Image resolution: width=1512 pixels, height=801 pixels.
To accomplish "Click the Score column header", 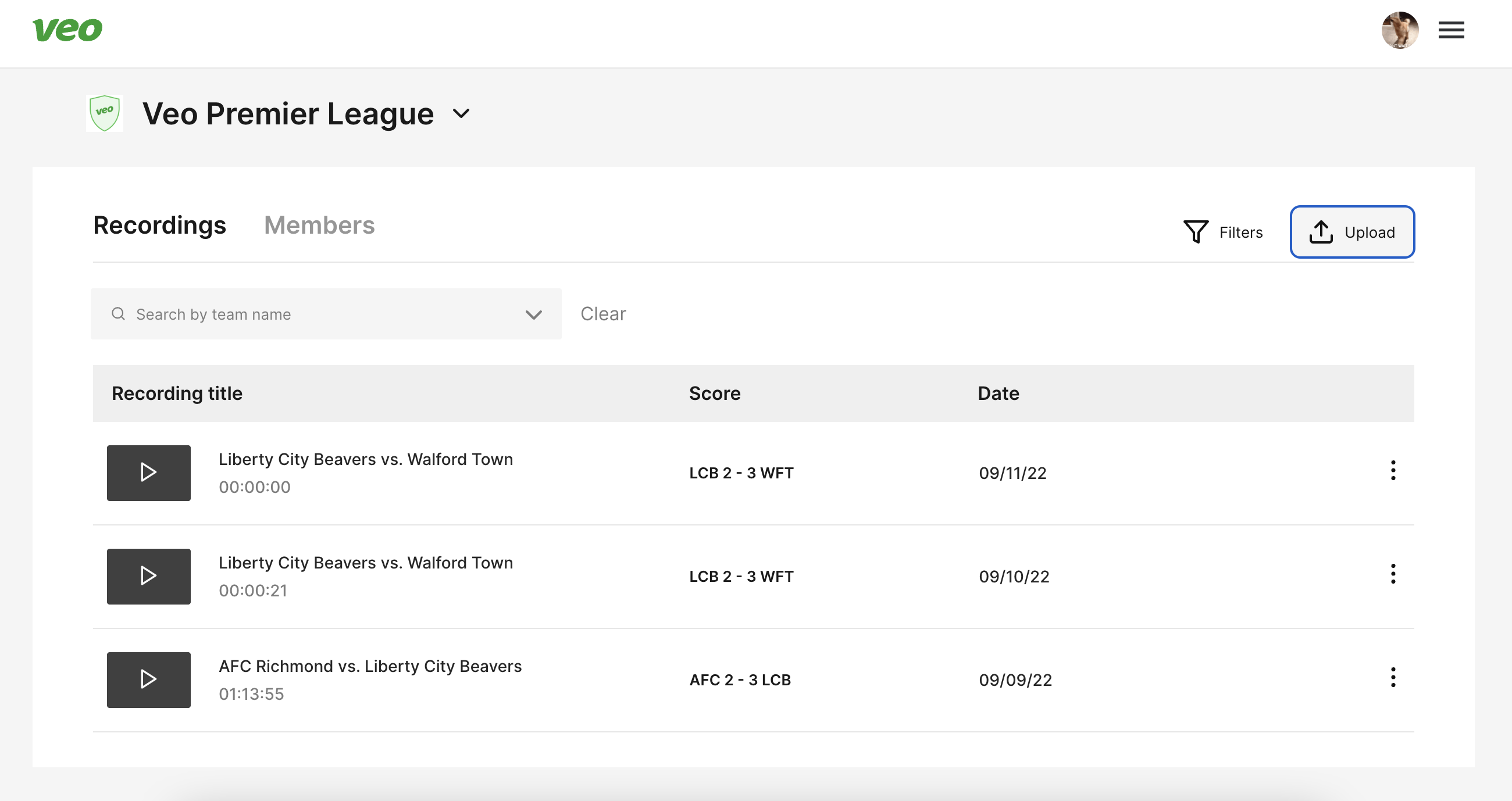I will 714,393.
